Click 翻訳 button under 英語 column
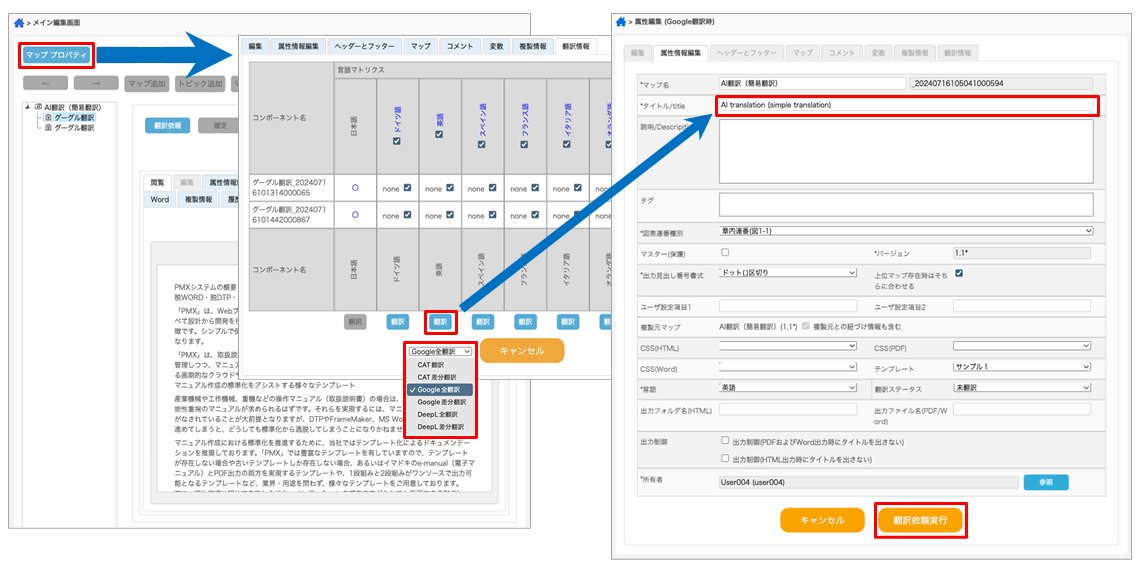This screenshot has height=577, width=1140. click(440, 321)
